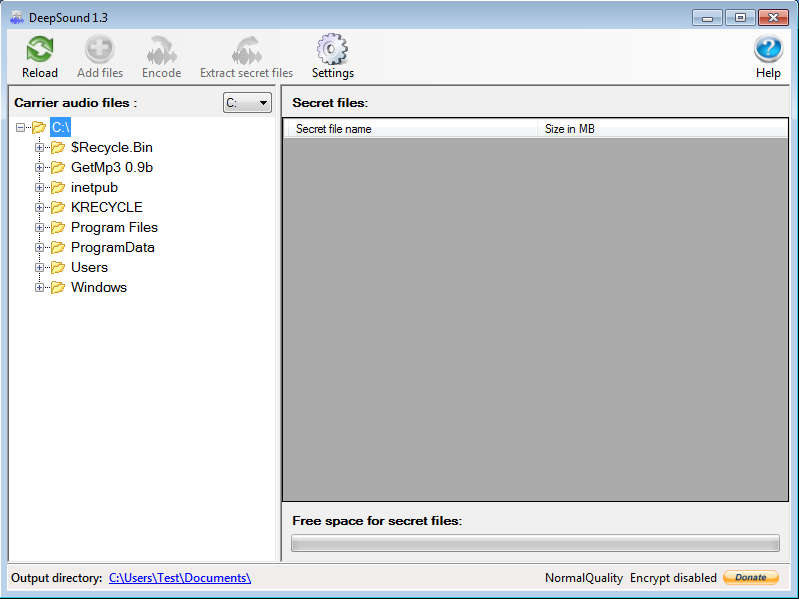Viewport: 799px width, 599px height.
Task: Expand the inetpub folder node
Action: 39,187
